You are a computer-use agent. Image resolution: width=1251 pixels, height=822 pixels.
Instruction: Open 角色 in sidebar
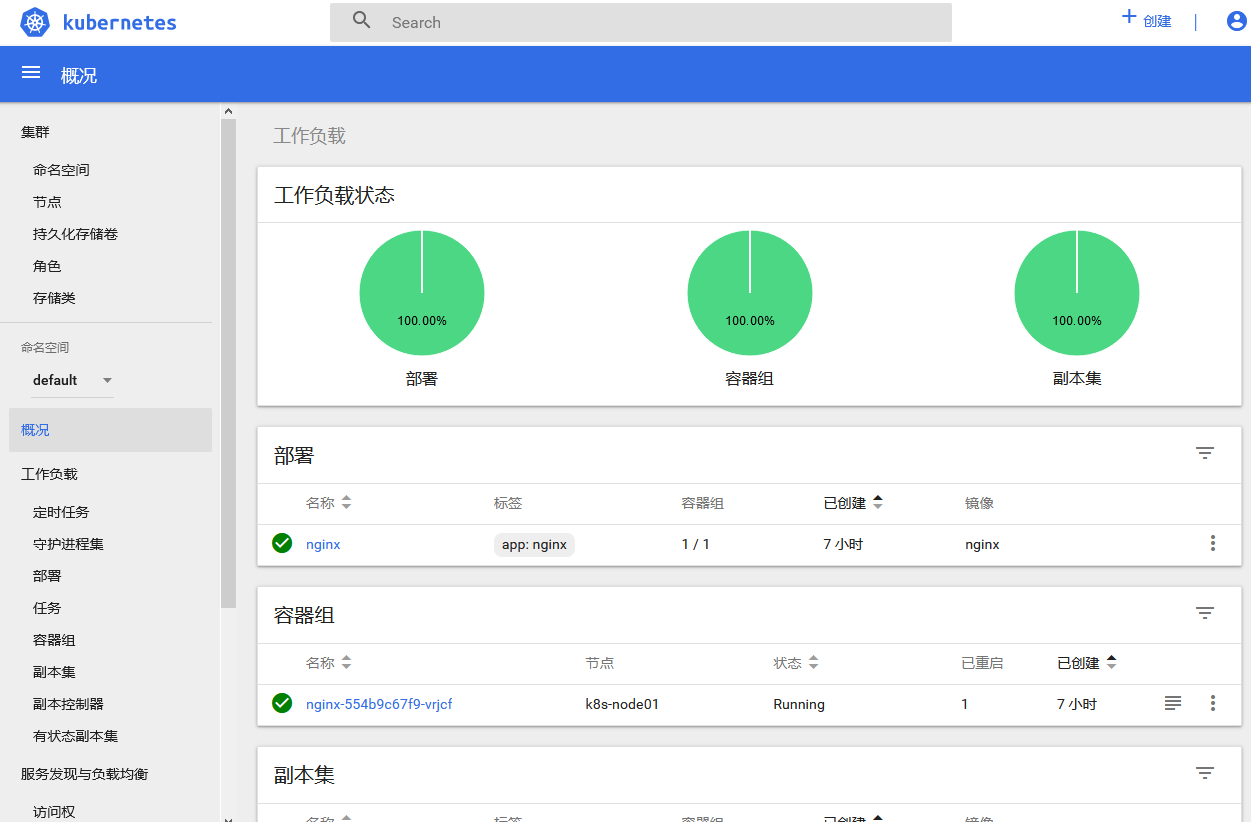click(x=47, y=266)
